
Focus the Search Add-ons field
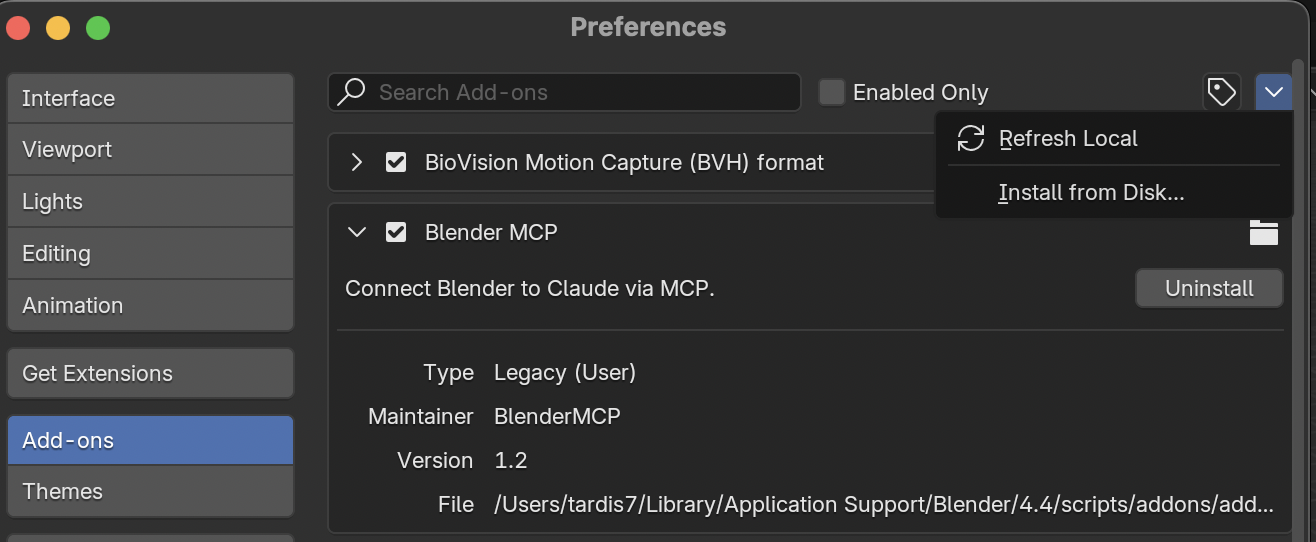580,92
